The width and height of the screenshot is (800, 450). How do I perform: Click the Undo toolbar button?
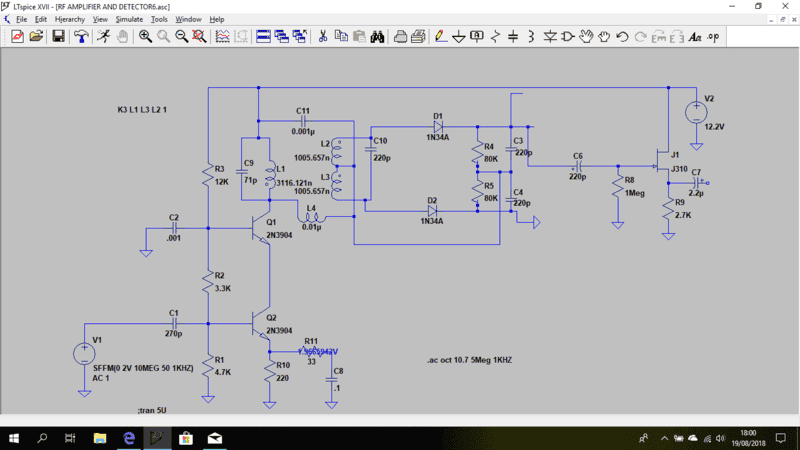coord(622,37)
